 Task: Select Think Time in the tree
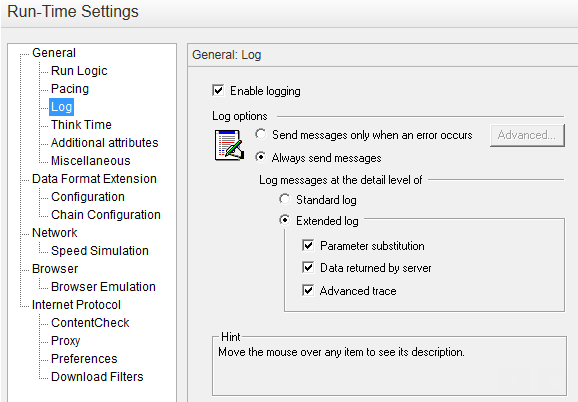pos(81,125)
